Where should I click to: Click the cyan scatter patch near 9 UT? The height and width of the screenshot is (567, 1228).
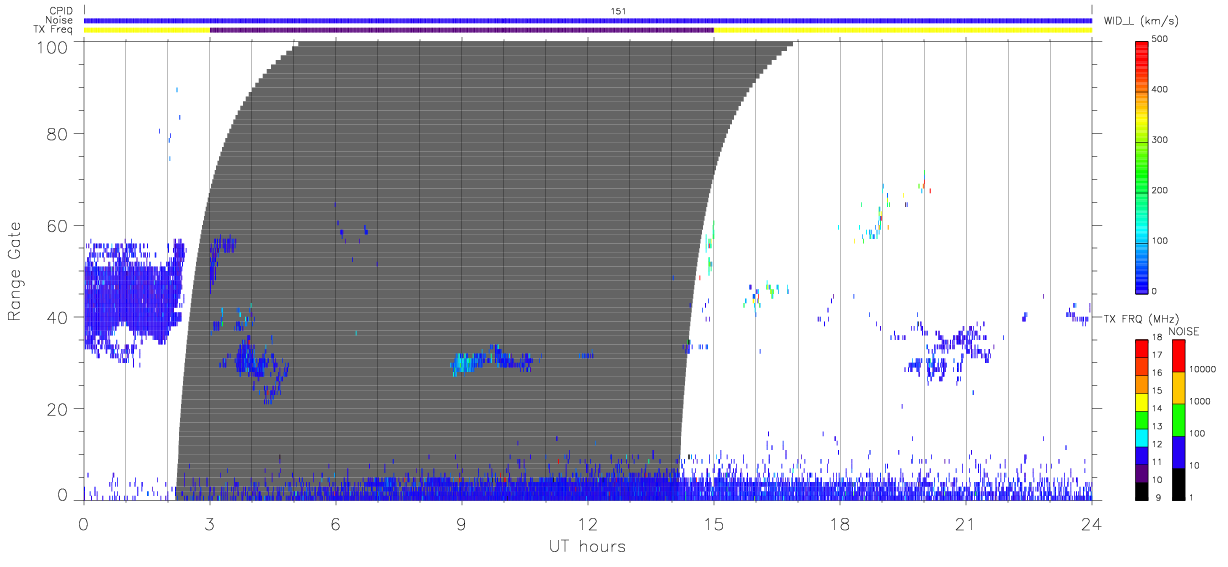(465, 363)
